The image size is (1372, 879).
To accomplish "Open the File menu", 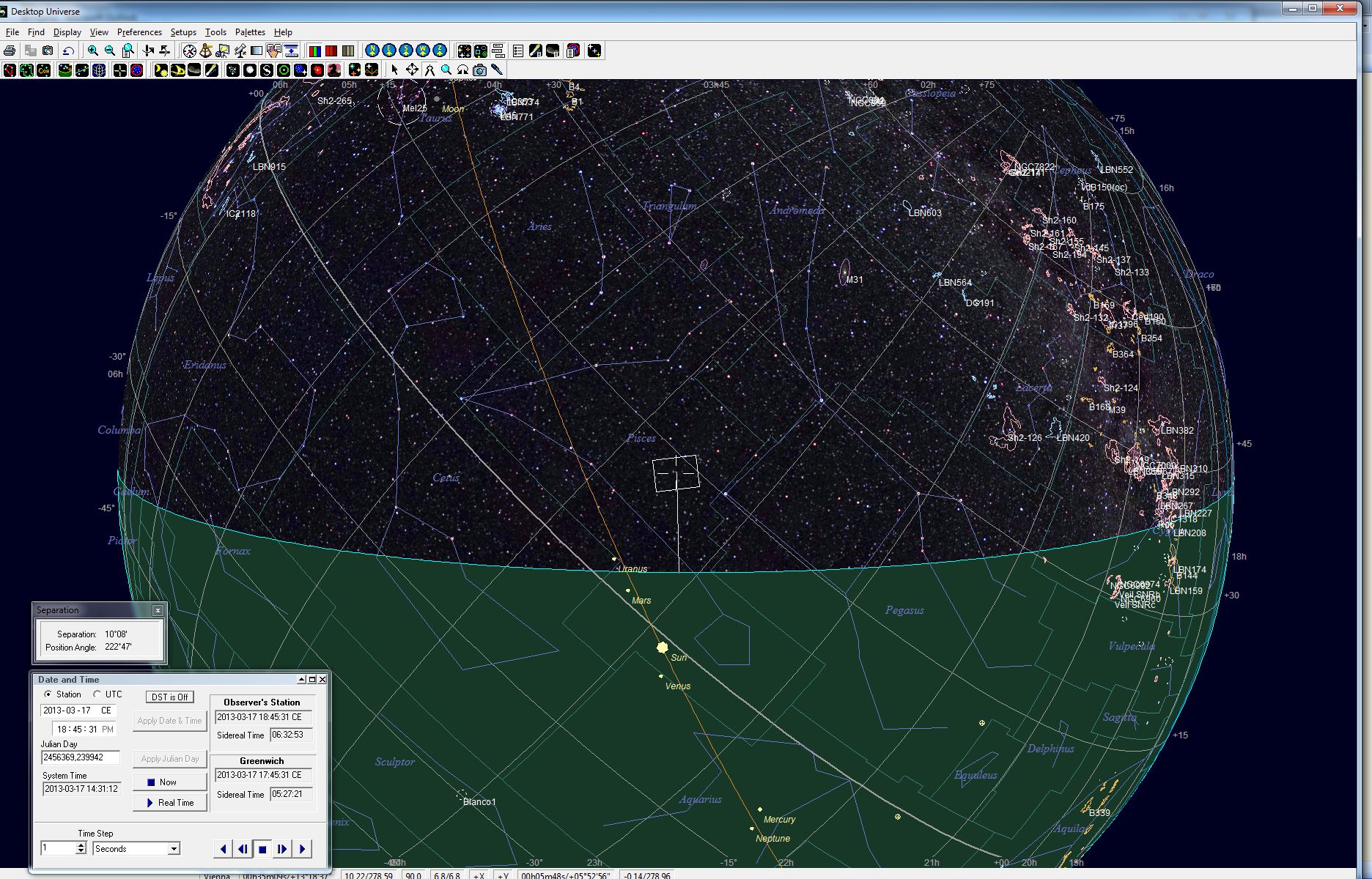I will point(12,32).
